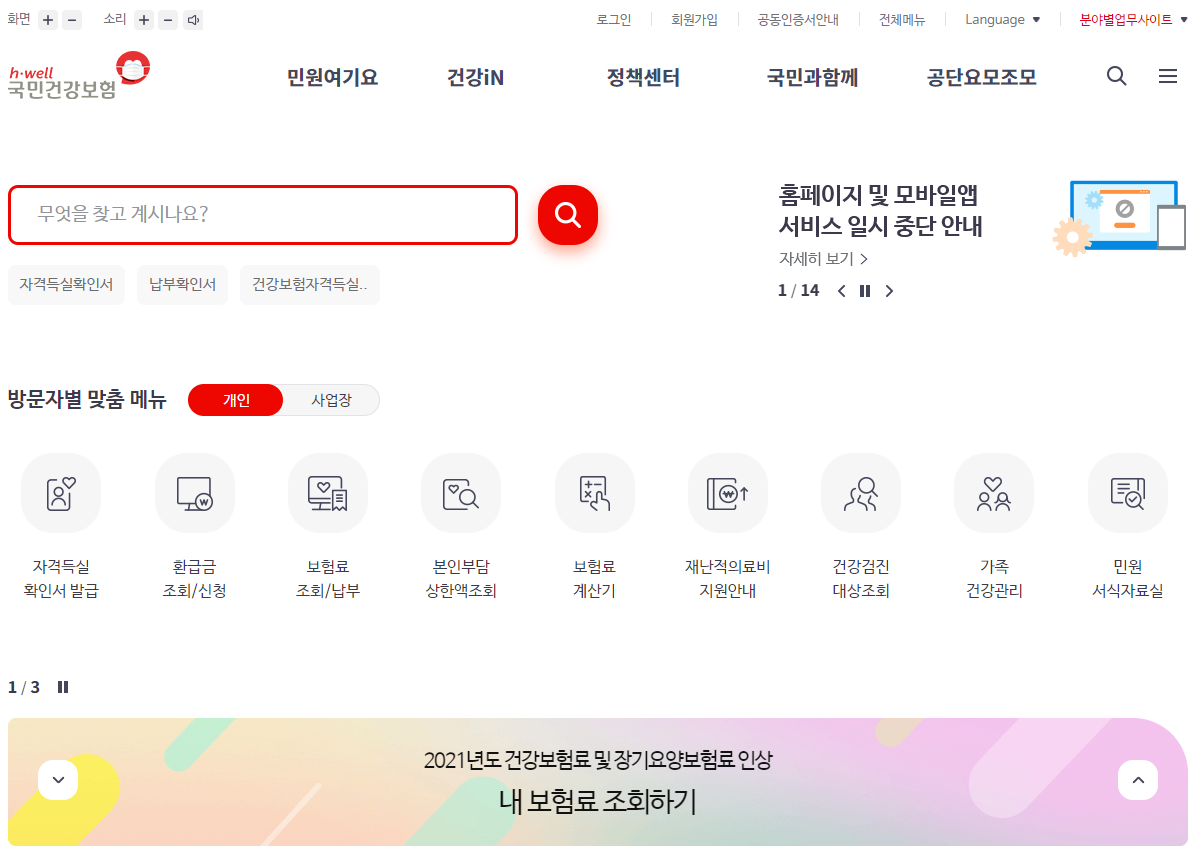This screenshot has height=855, width=1197.
Task: Open the 건강iN menu
Action: [475, 77]
